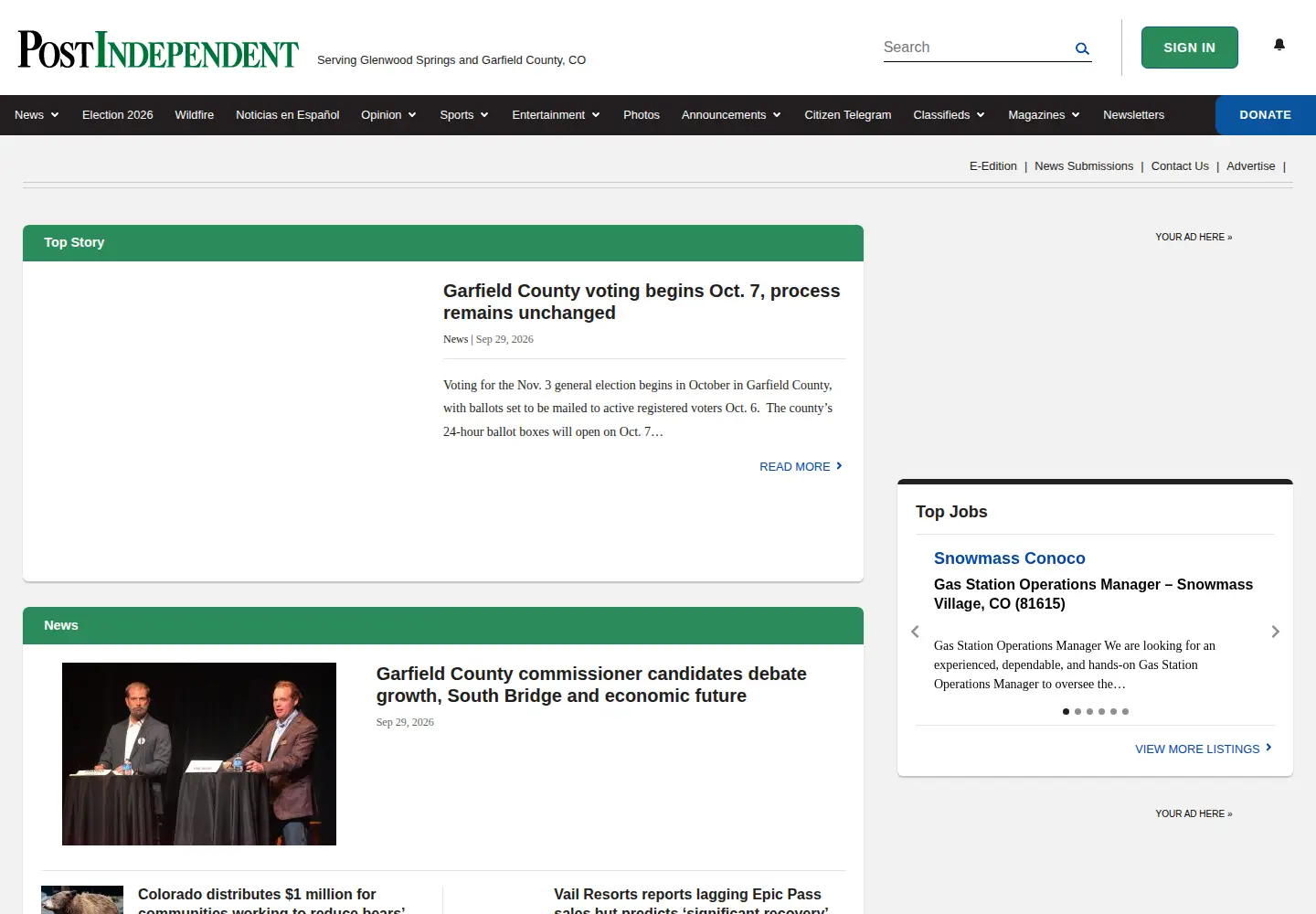Click Read More on the top story

[x=801, y=466]
